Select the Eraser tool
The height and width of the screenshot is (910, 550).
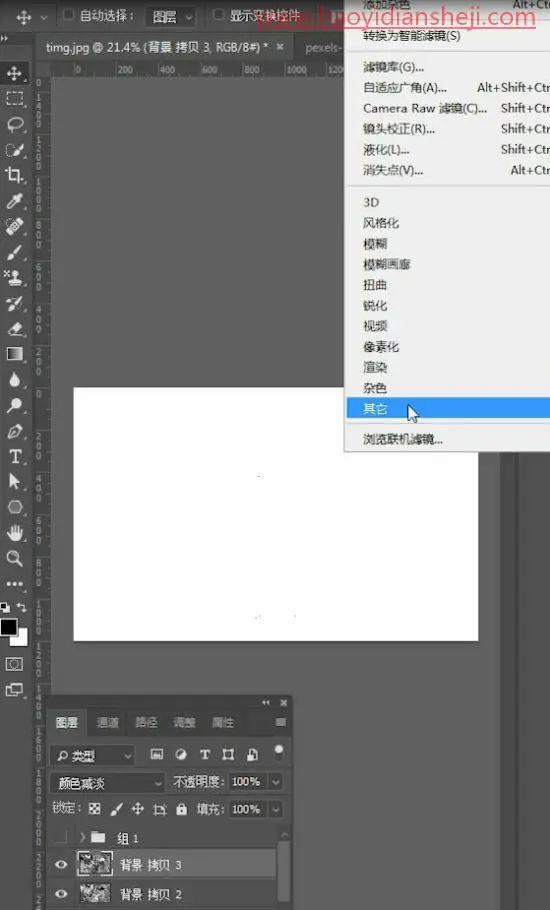[15, 328]
